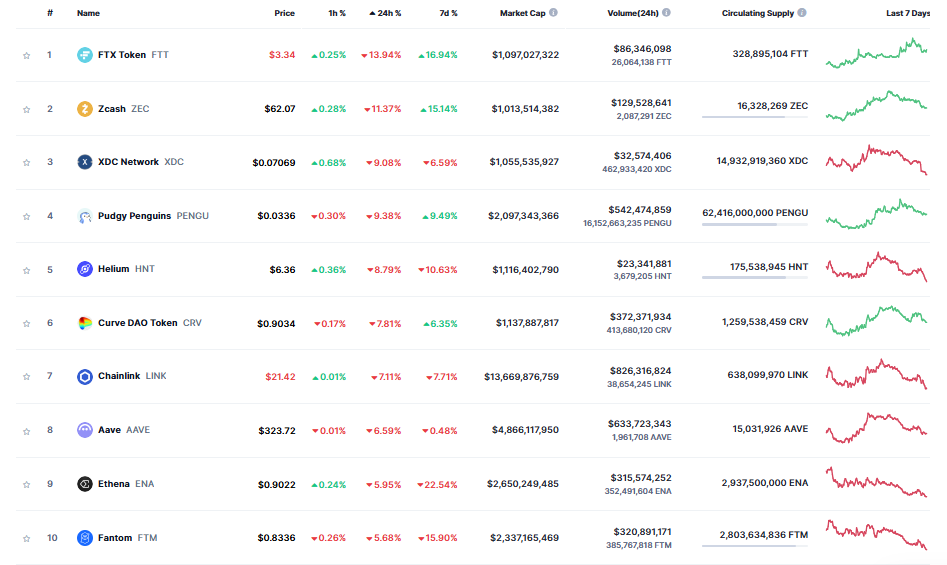Star Ethena for the watchlist
The width and height of the screenshot is (947, 565).
pyautogui.click(x=27, y=485)
